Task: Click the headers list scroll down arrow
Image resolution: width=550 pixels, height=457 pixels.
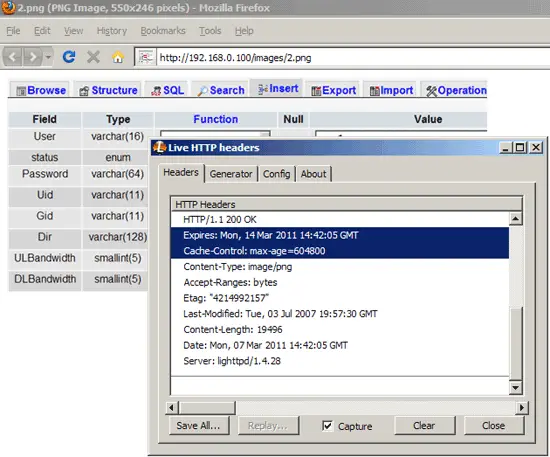Action: coord(516,388)
